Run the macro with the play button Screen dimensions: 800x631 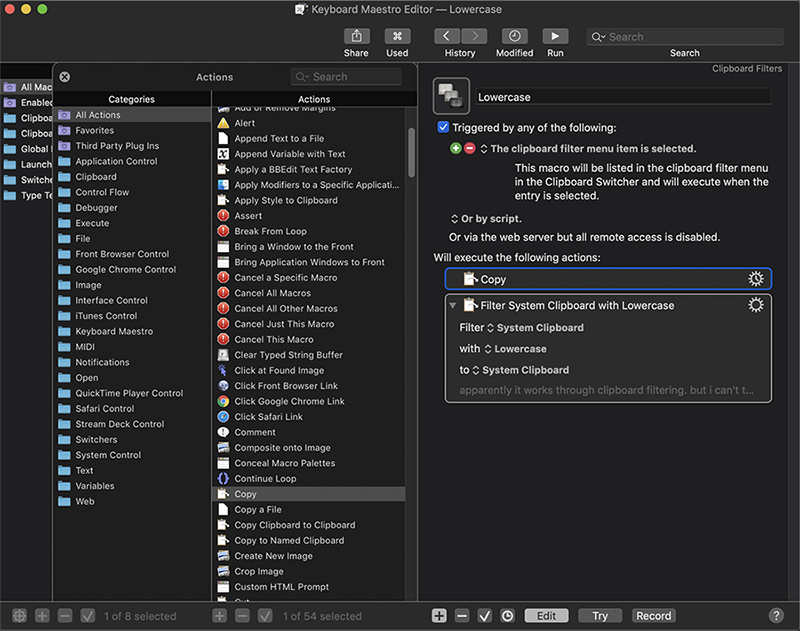click(x=555, y=36)
